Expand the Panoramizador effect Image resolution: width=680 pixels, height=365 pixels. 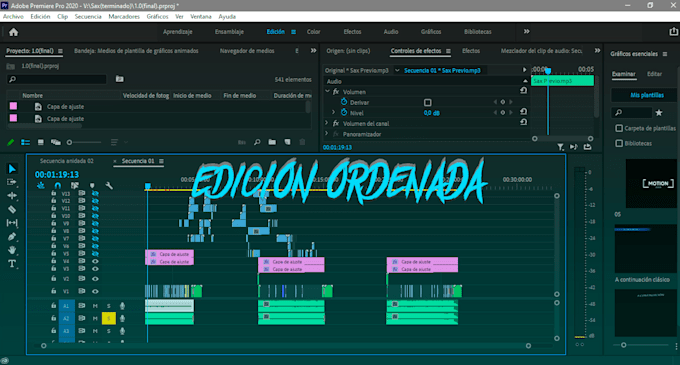(327, 134)
